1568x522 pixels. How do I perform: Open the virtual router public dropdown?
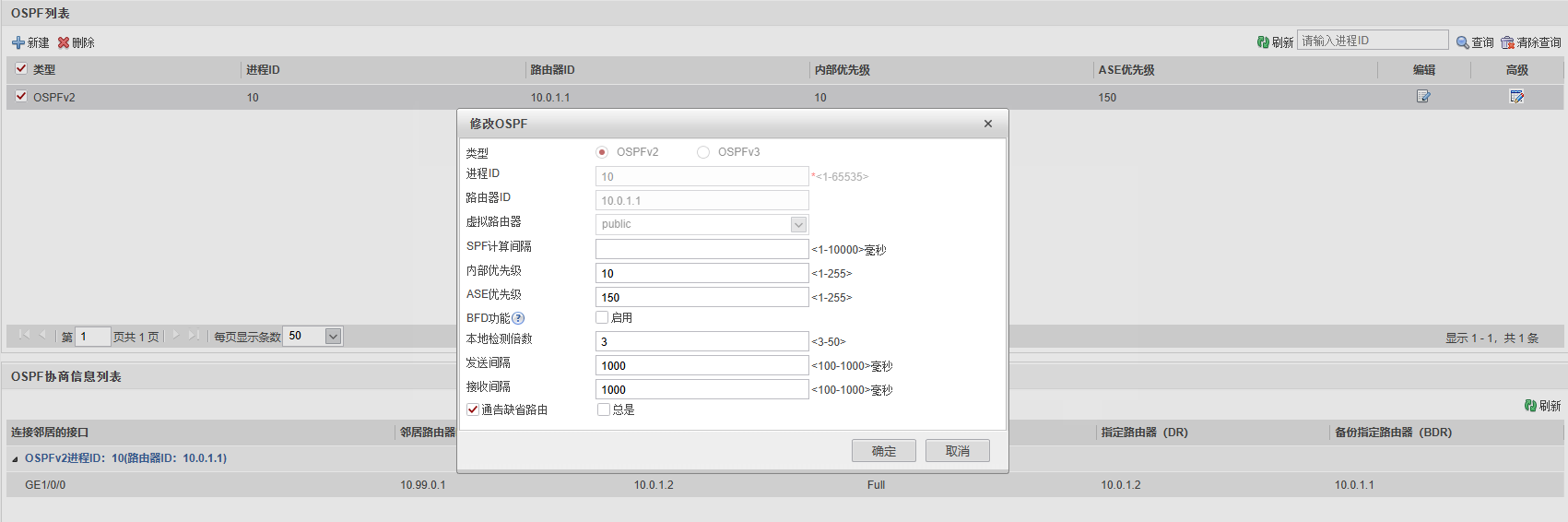(x=798, y=224)
